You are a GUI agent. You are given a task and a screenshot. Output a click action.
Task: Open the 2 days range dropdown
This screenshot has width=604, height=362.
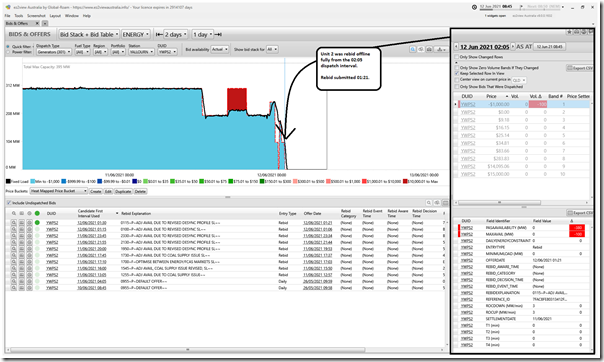click(175, 34)
